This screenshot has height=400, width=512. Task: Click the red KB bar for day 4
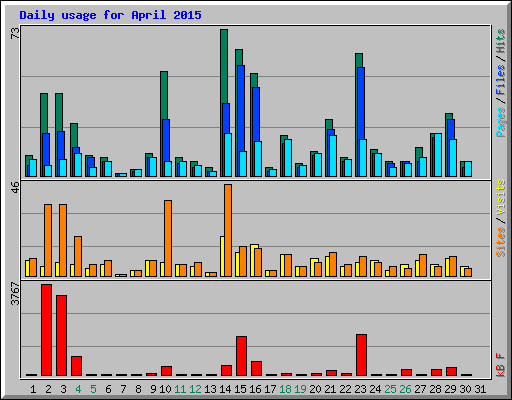[x=76, y=366]
